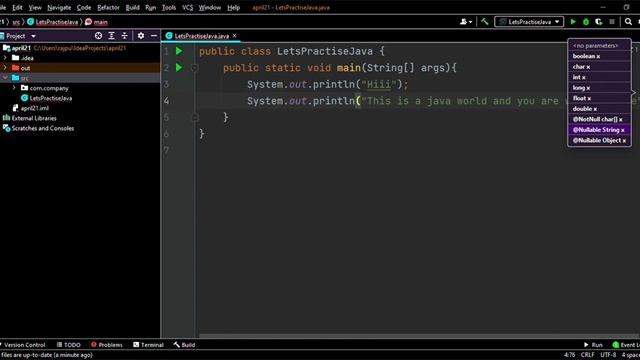Image resolution: width=640 pixels, height=360 pixels.
Task: Expand the com.company package
Action: point(14,88)
